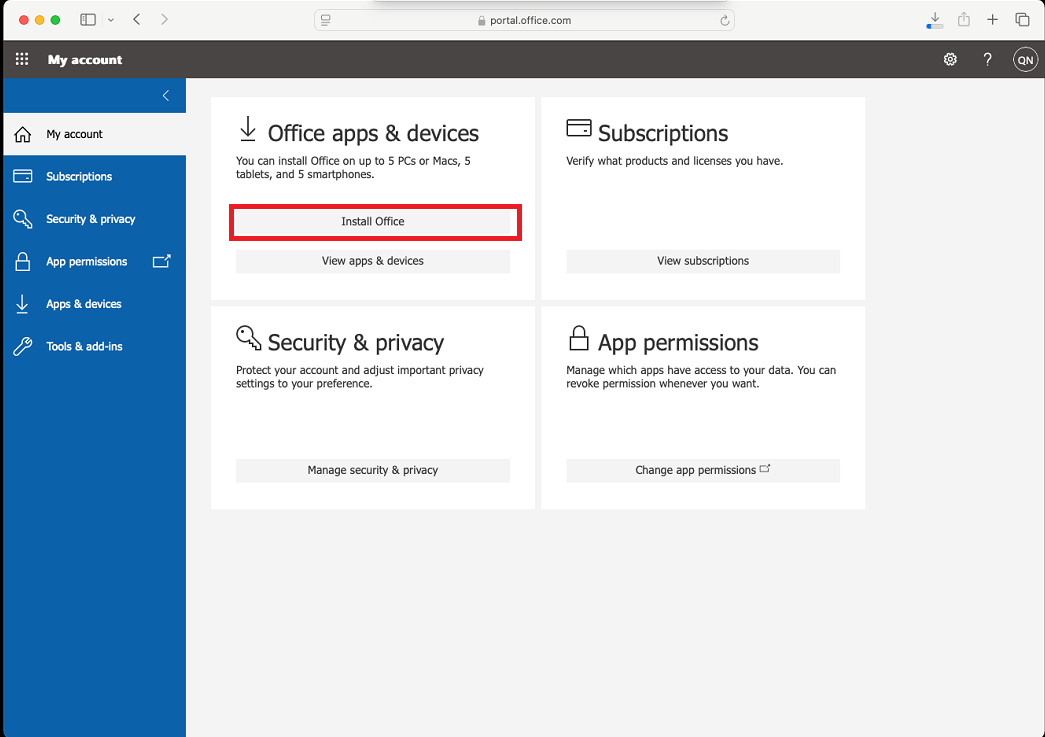Image resolution: width=1045 pixels, height=737 pixels.
Task: Click the help question mark icon
Action: (x=987, y=60)
